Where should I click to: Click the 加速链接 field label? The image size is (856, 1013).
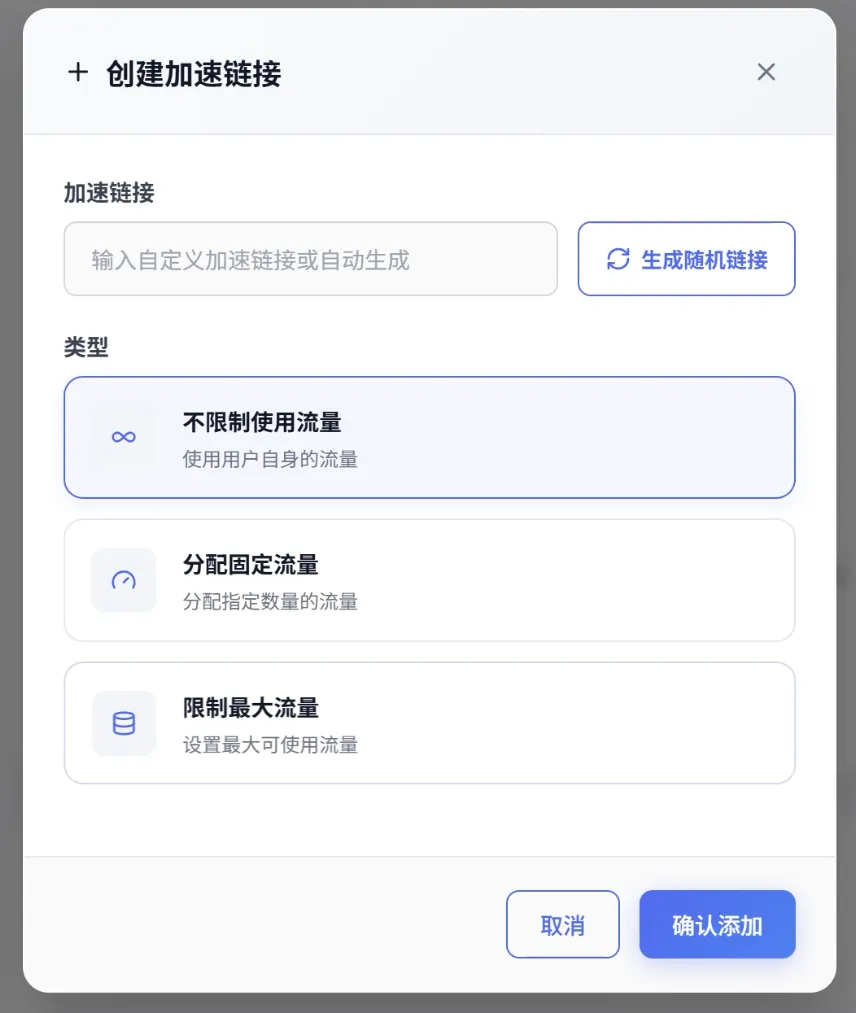point(109,193)
